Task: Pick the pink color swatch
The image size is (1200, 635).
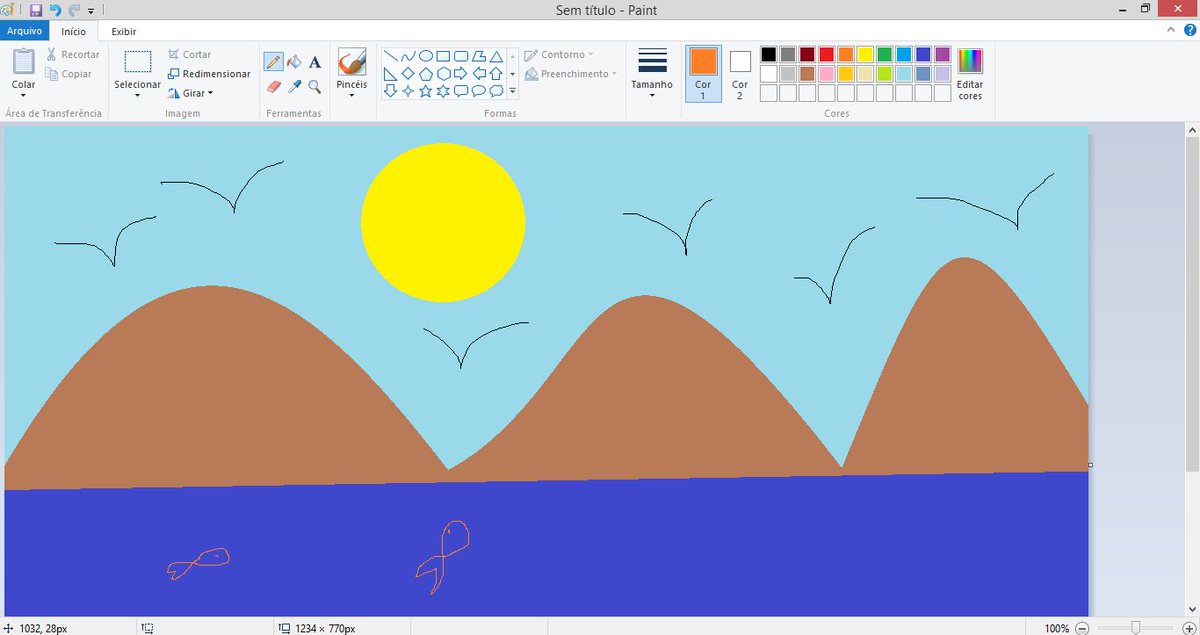Action: coord(827,74)
